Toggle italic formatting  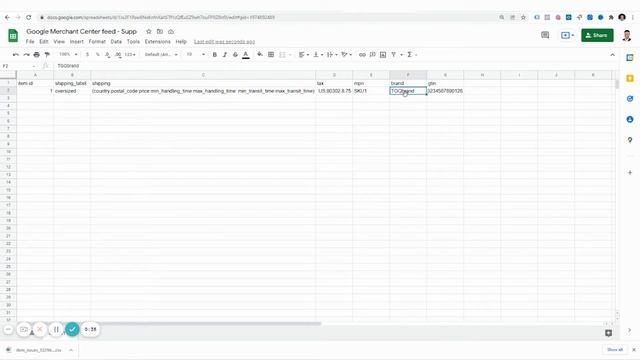click(225, 55)
